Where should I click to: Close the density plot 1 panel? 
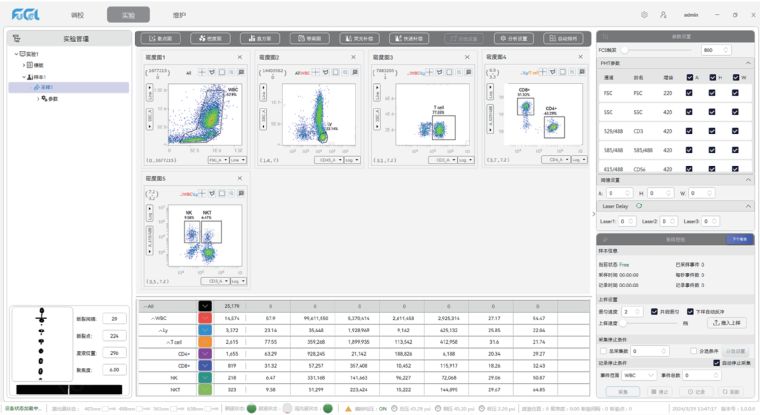tap(240, 57)
